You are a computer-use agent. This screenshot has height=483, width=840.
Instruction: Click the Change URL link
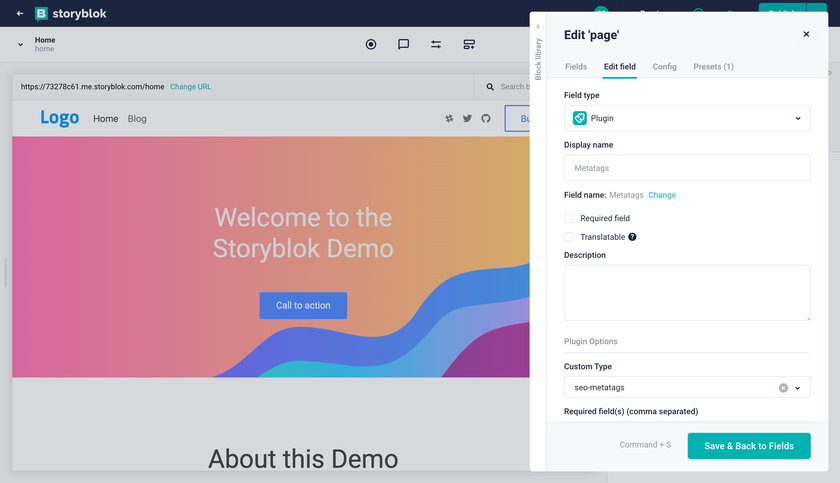pyautogui.click(x=191, y=87)
